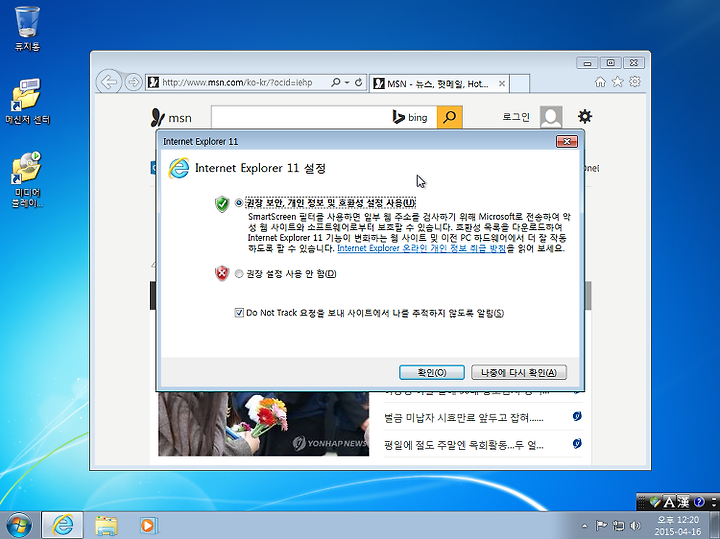Click the 로그인 sign-in link
This screenshot has height=539, width=720.
tap(516, 117)
